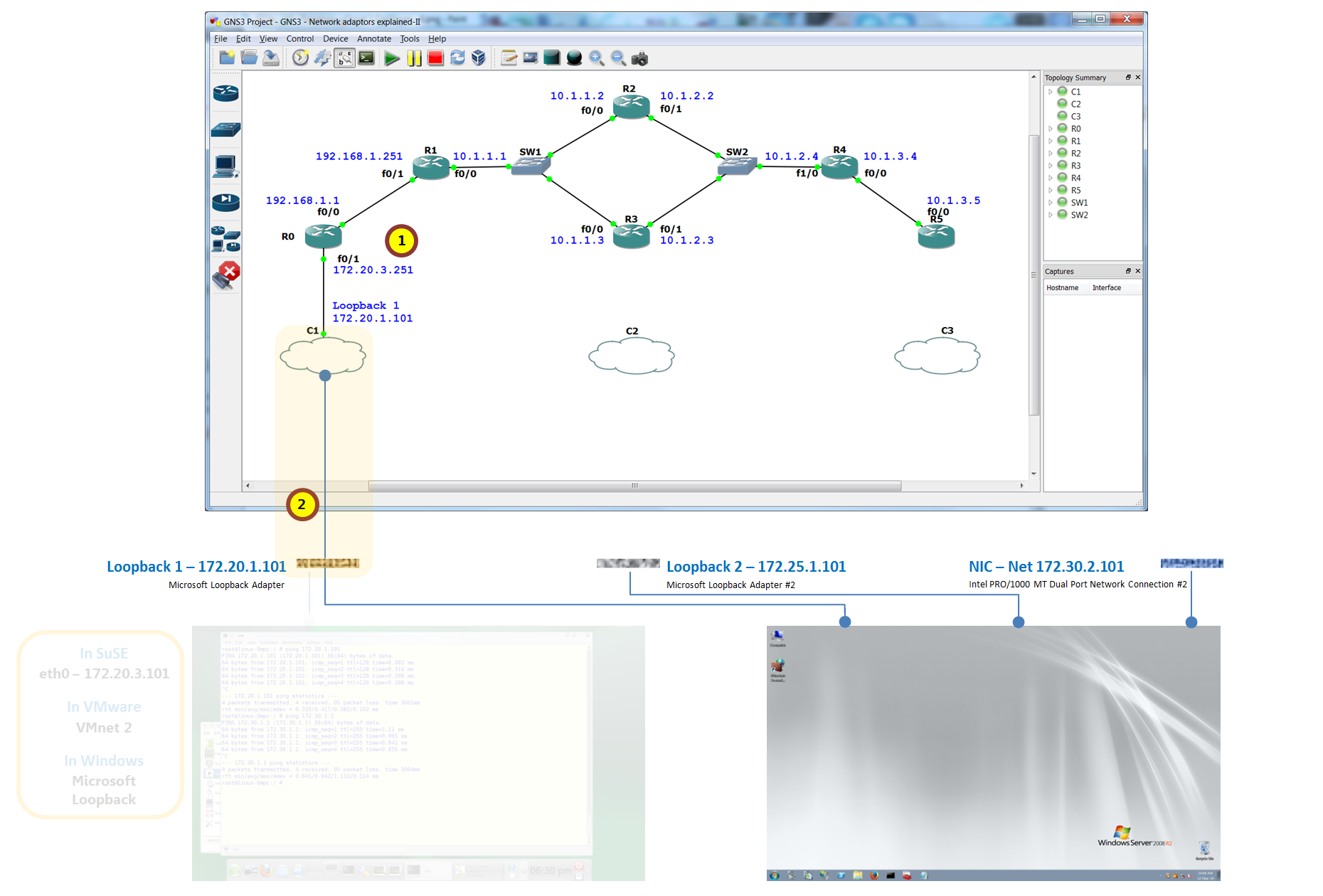Image resolution: width=1323 pixels, height=896 pixels.
Task: Select the Pause icon in the toolbar
Action: [x=415, y=58]
